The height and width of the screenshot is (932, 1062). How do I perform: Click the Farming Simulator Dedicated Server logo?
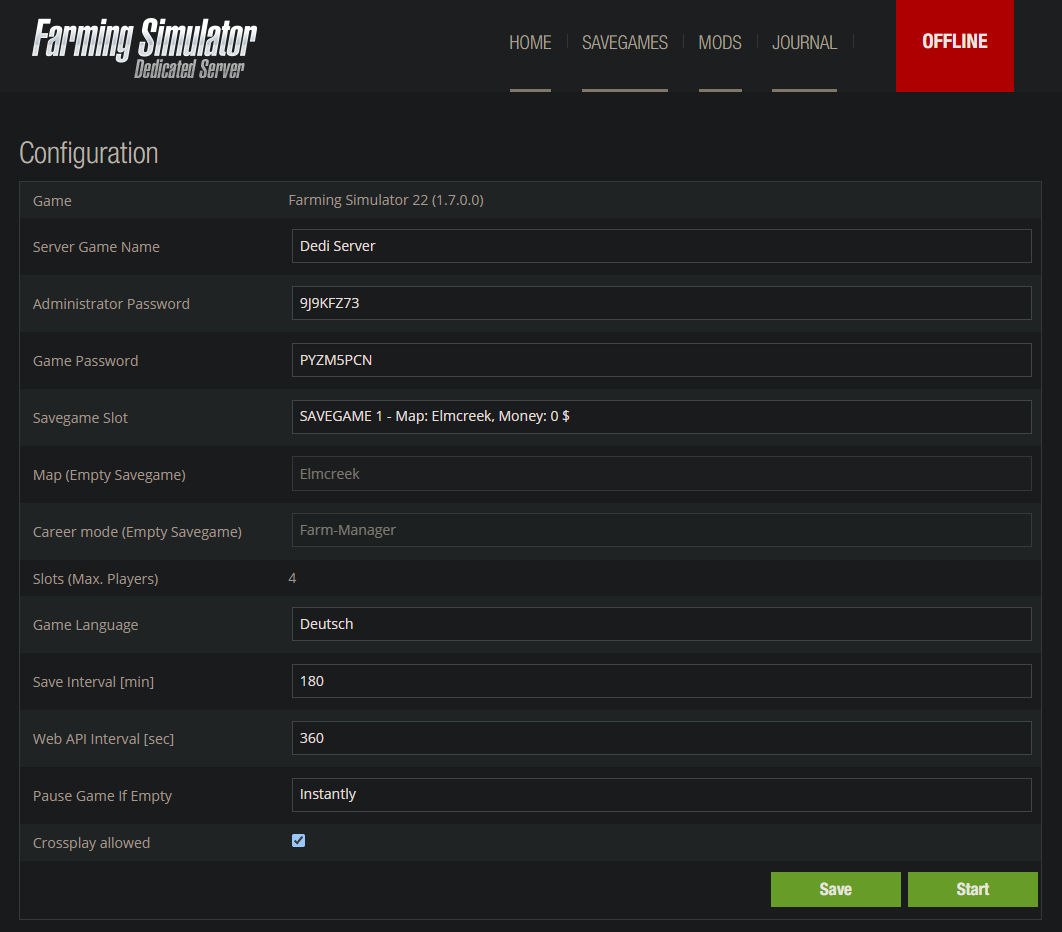(x=144, y=47)
